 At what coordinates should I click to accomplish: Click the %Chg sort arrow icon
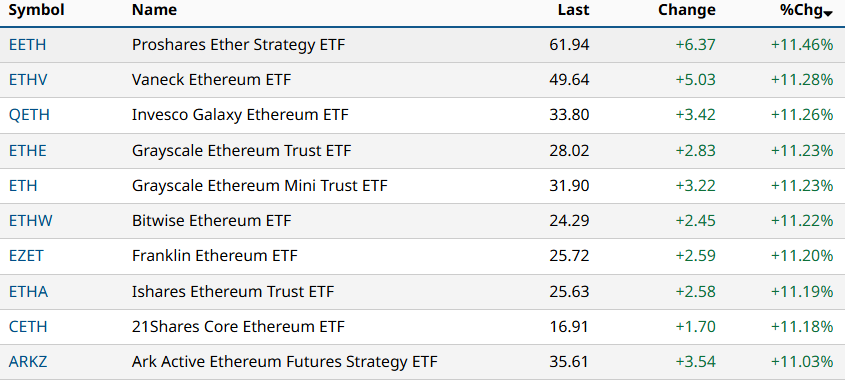[828, 14]
